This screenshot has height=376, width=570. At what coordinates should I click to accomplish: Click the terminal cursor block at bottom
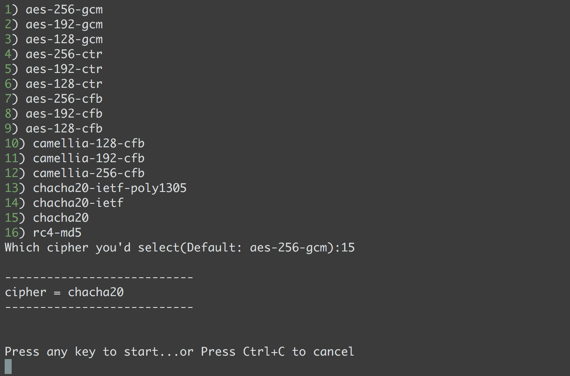pyautogui.click(x=8, y=367)
